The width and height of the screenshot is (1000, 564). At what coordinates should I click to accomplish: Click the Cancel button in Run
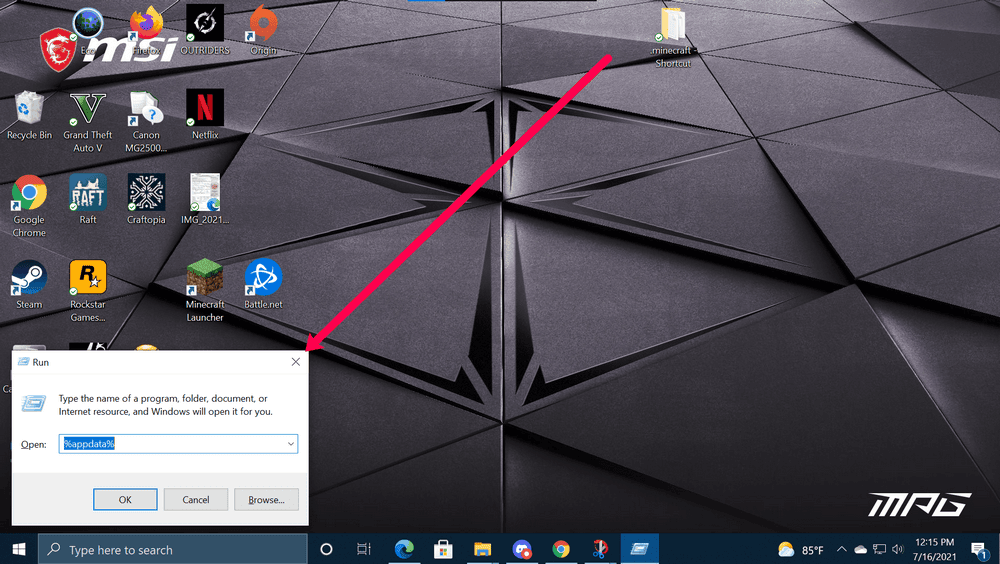tap(195, 499)
